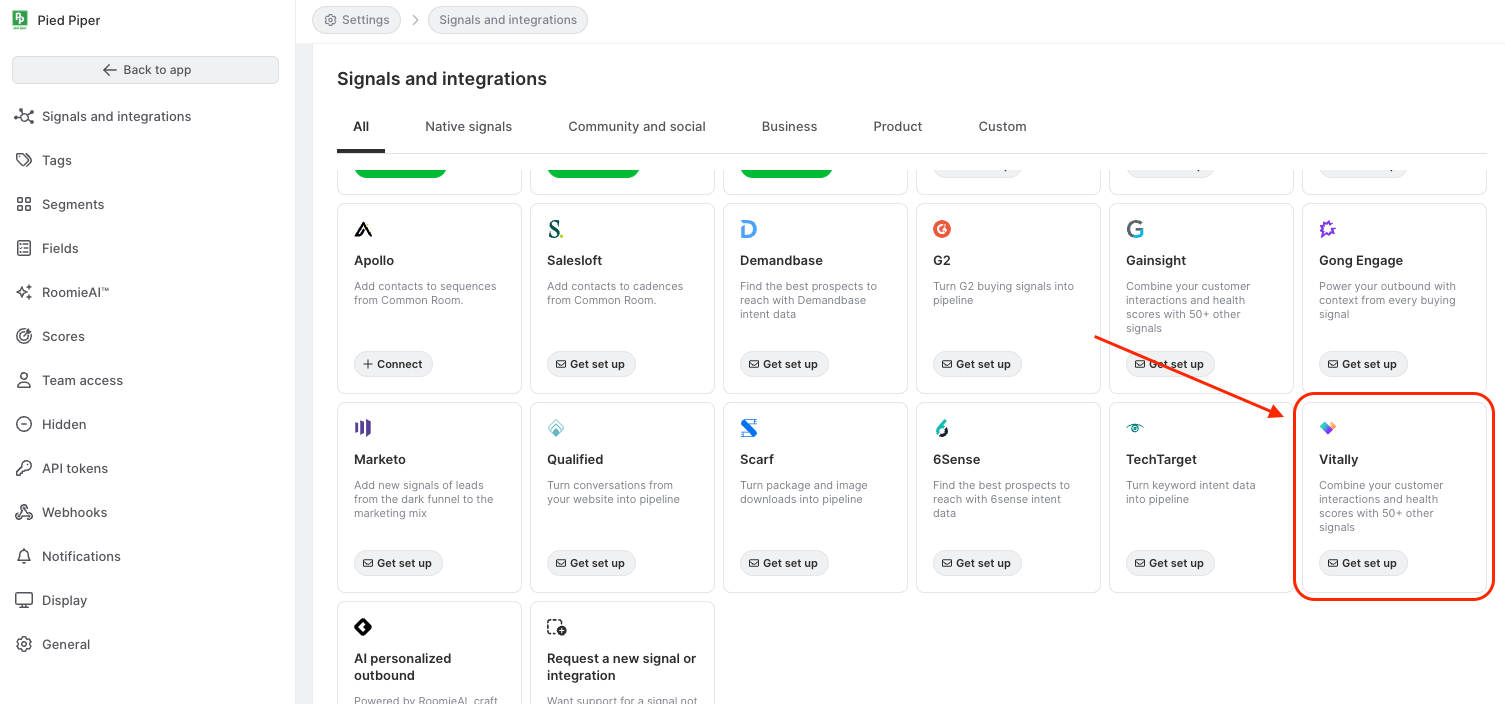This screenshot has height=704, width=1505.
Task: Click the Marketo logo icon
Action: [x=363, y=428]
